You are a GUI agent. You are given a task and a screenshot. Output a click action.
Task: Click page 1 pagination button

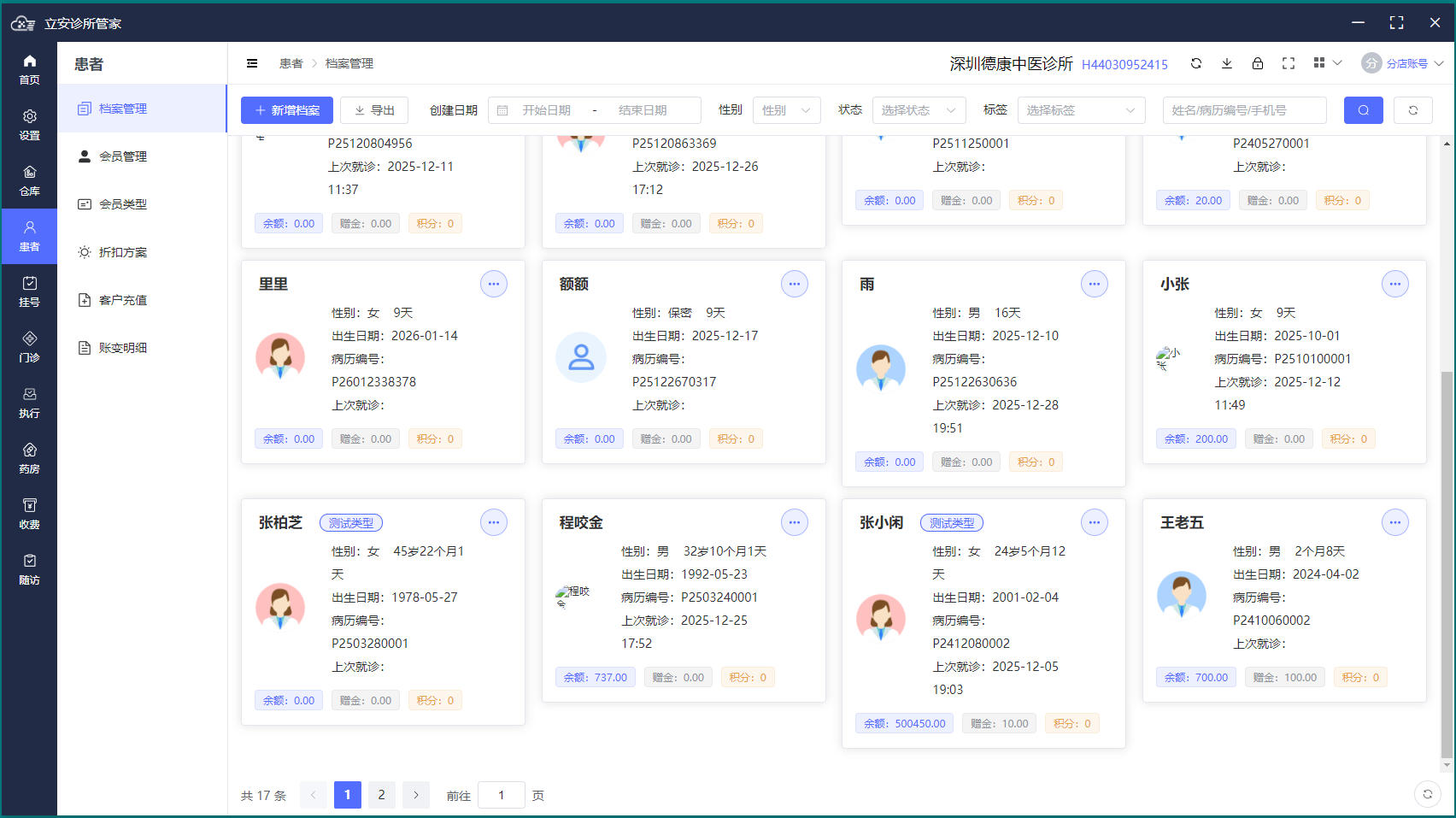[348, 795]
